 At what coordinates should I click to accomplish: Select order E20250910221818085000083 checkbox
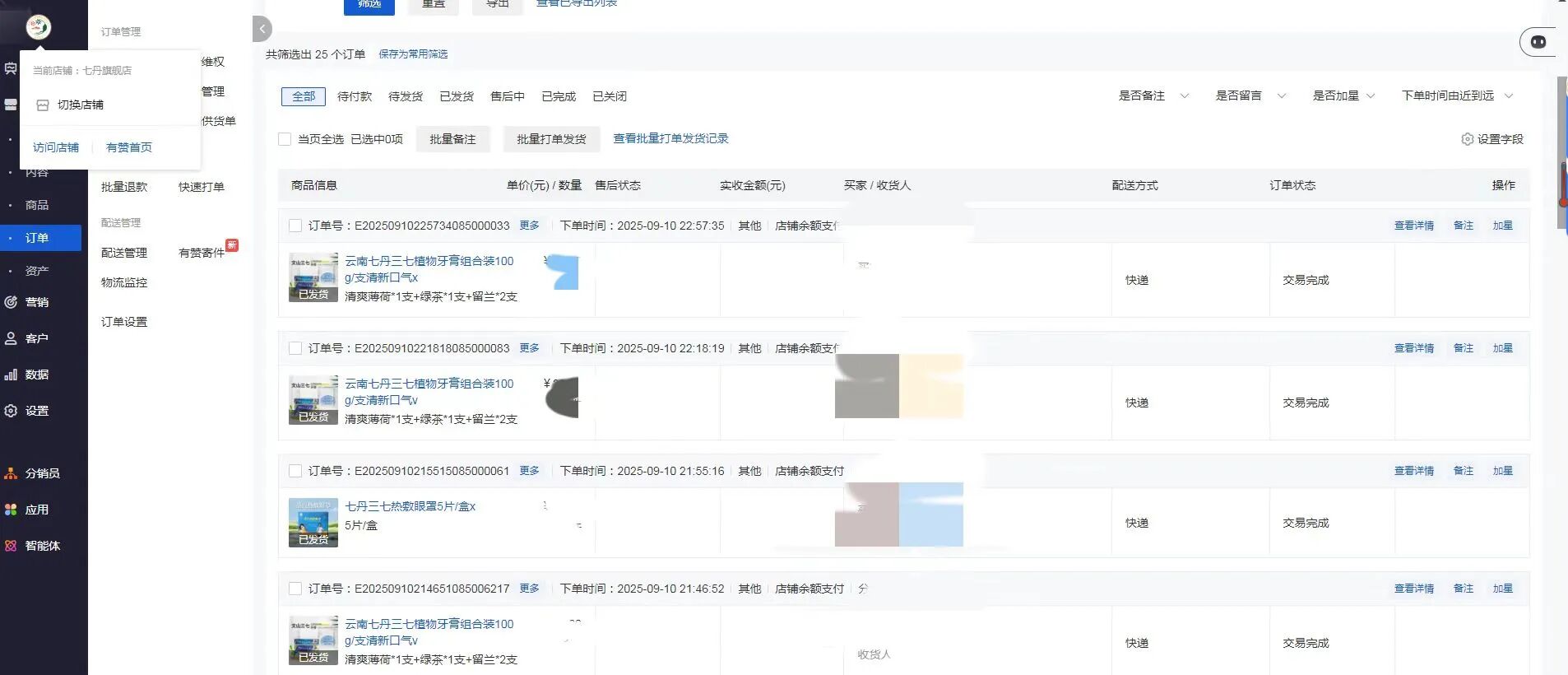(x=295, y=348)
